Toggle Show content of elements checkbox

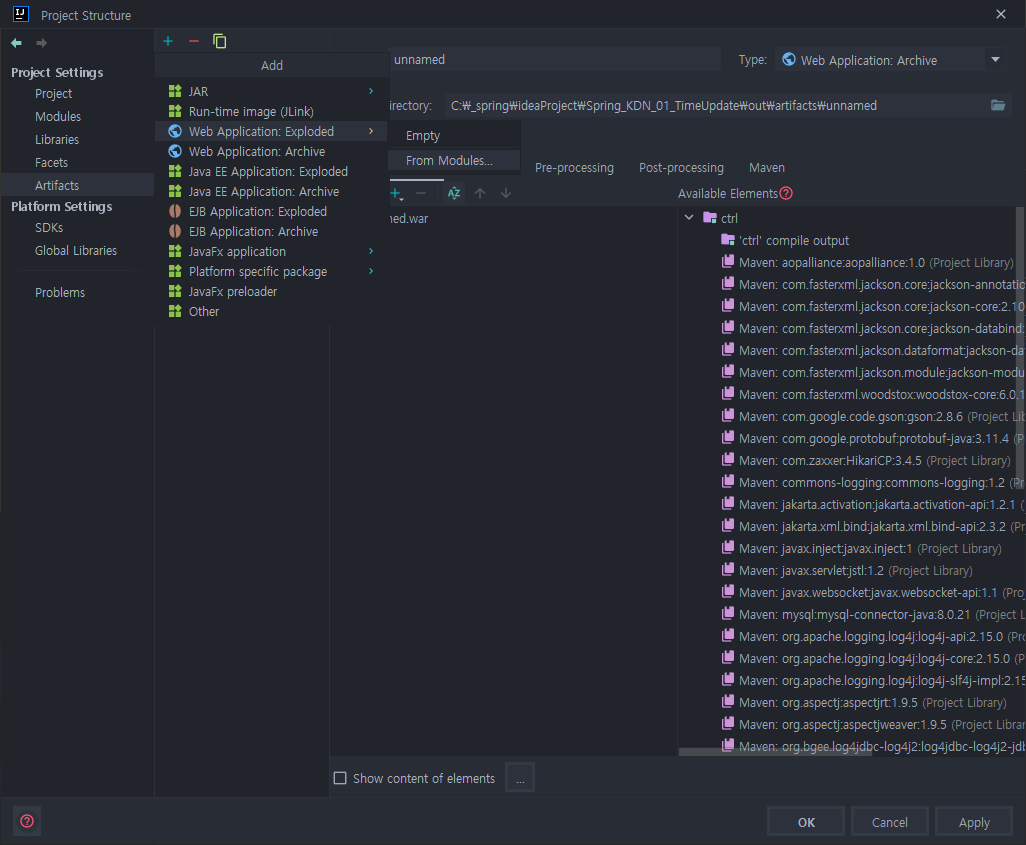tap(340, 778)
